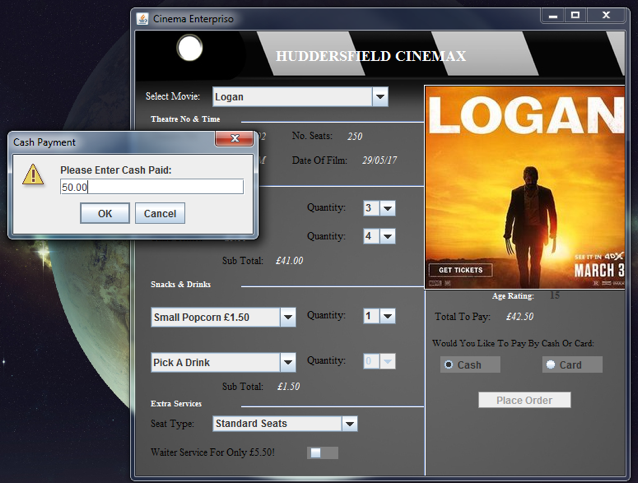Viewport: 638px width, 483px height.
Task: Cancel the Cash Payment dialog
Action: pos(160,213)
